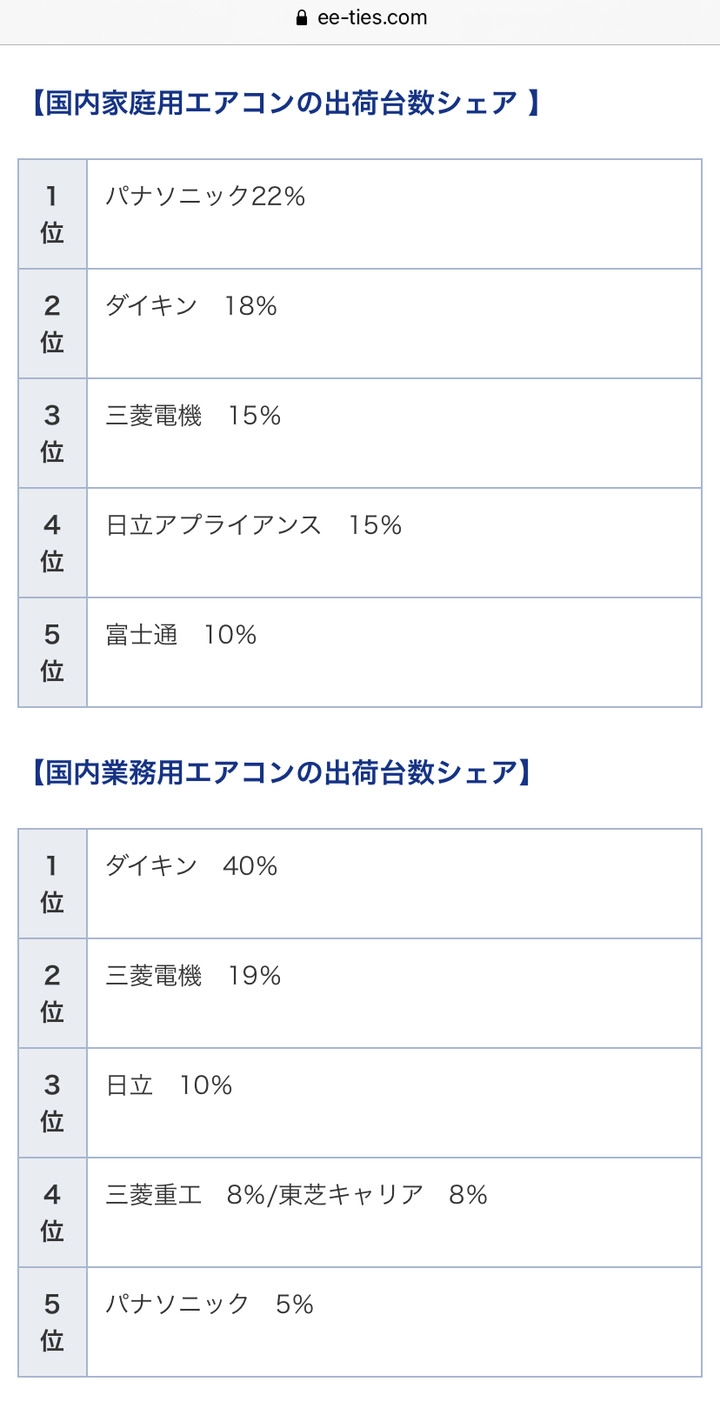Select the 国内業務用エアコンの出荷台数シェア heading
720x1415 pixels.
tap(275, 773)
